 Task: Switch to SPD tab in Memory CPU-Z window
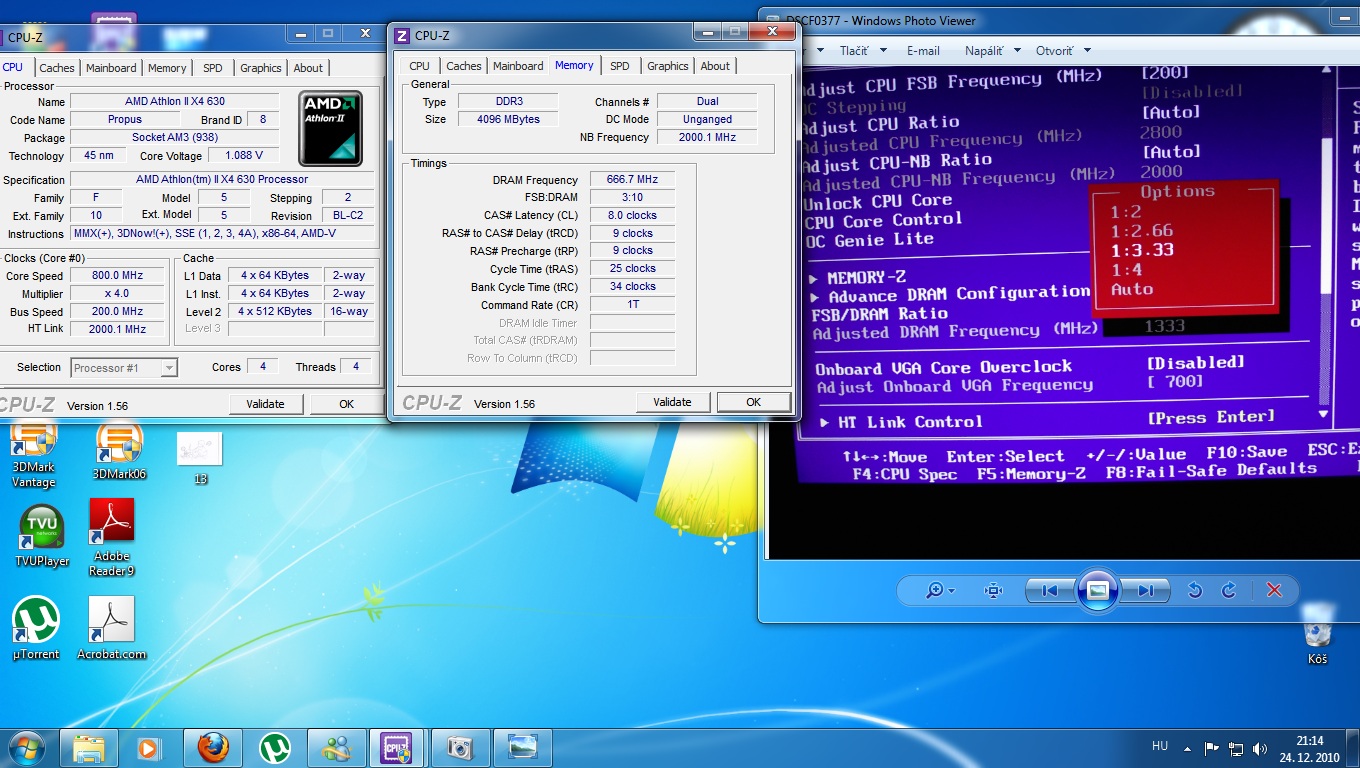coord(620,66)
